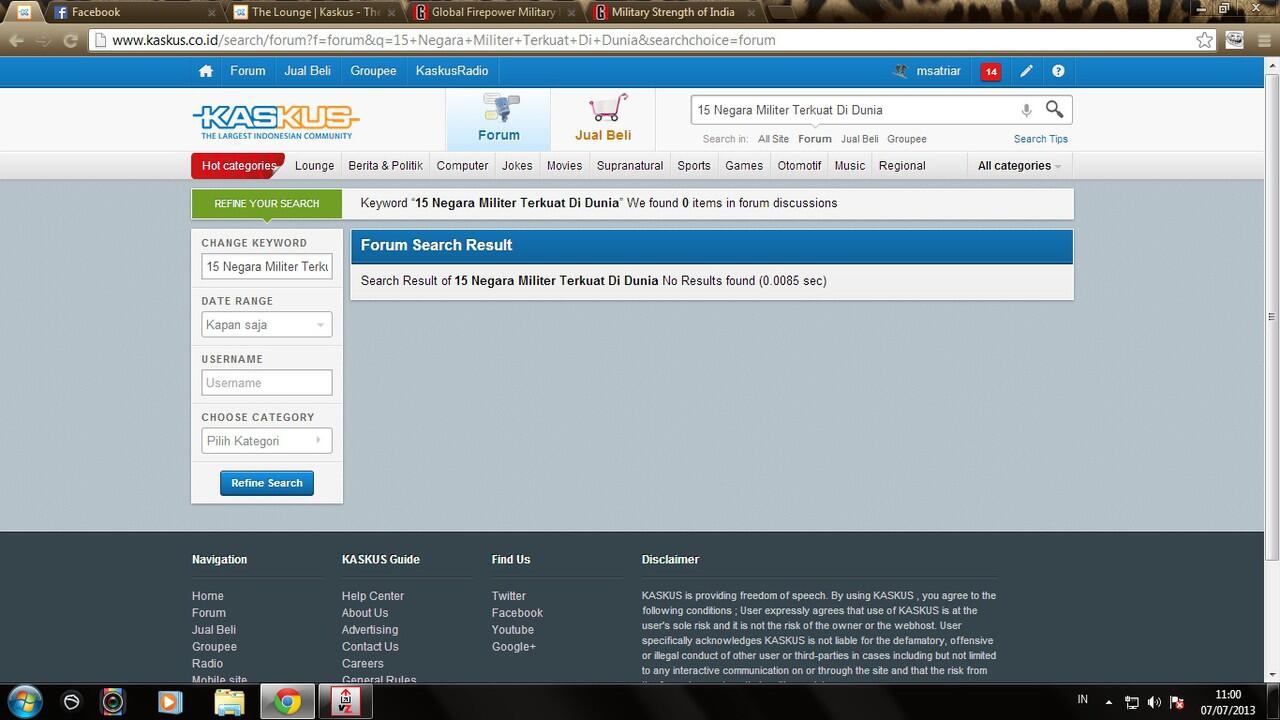Open the media player taskbar icon
Screen dimensions: 1280x720
click(170, 702)
